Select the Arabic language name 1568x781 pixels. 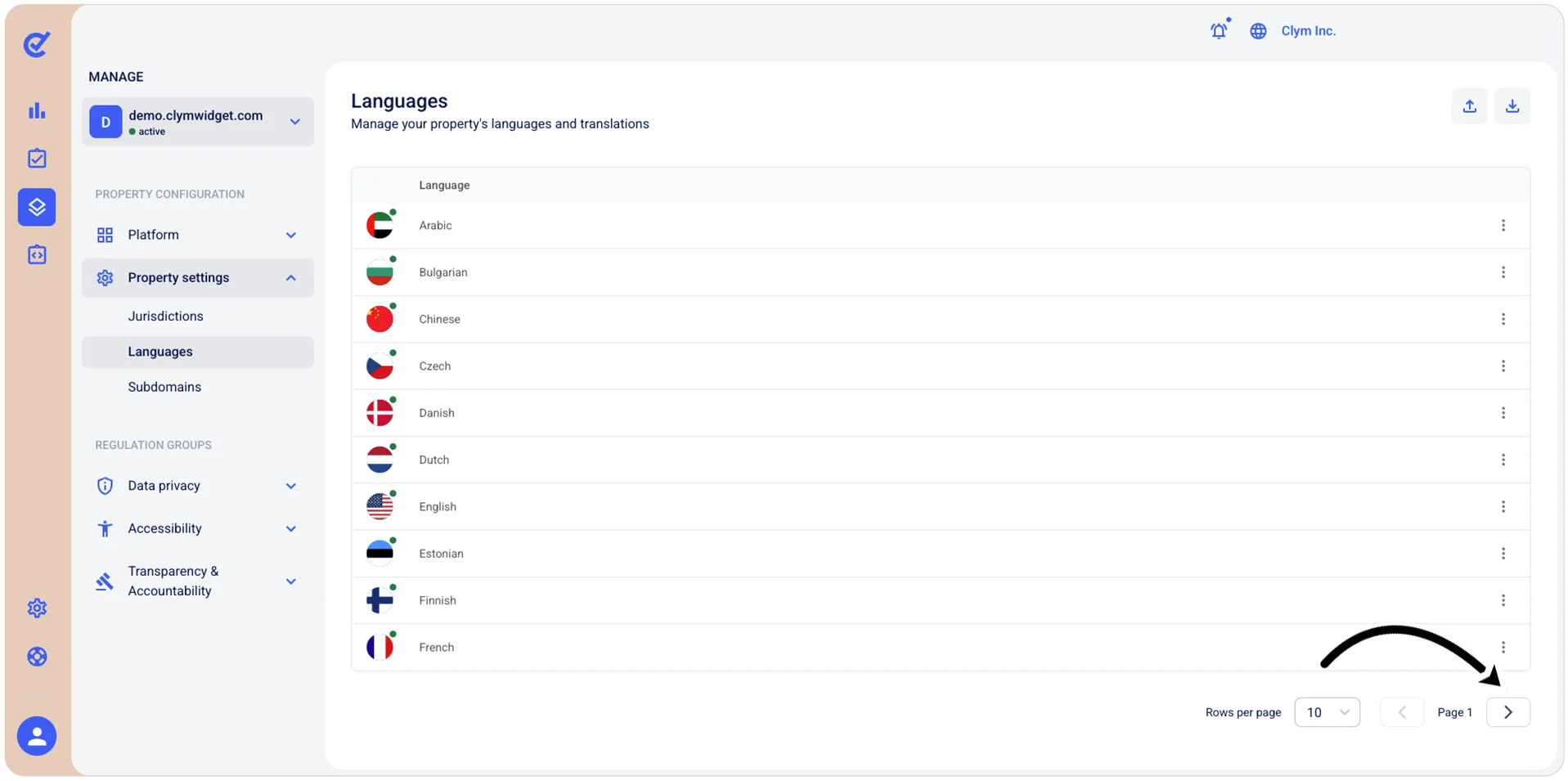(x=435, y=226)
